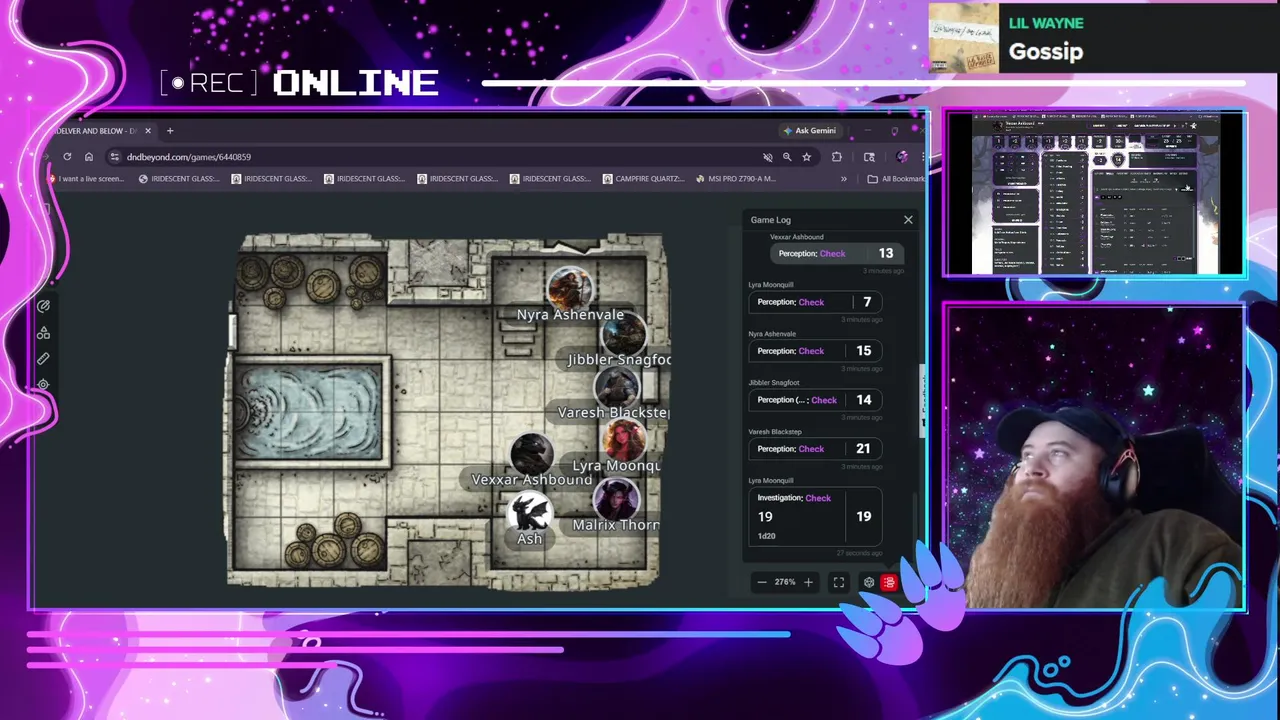This screenshot has height=720, width=1280.
Task: Bookmark this page with star icon
Action: tap(806, 157)
